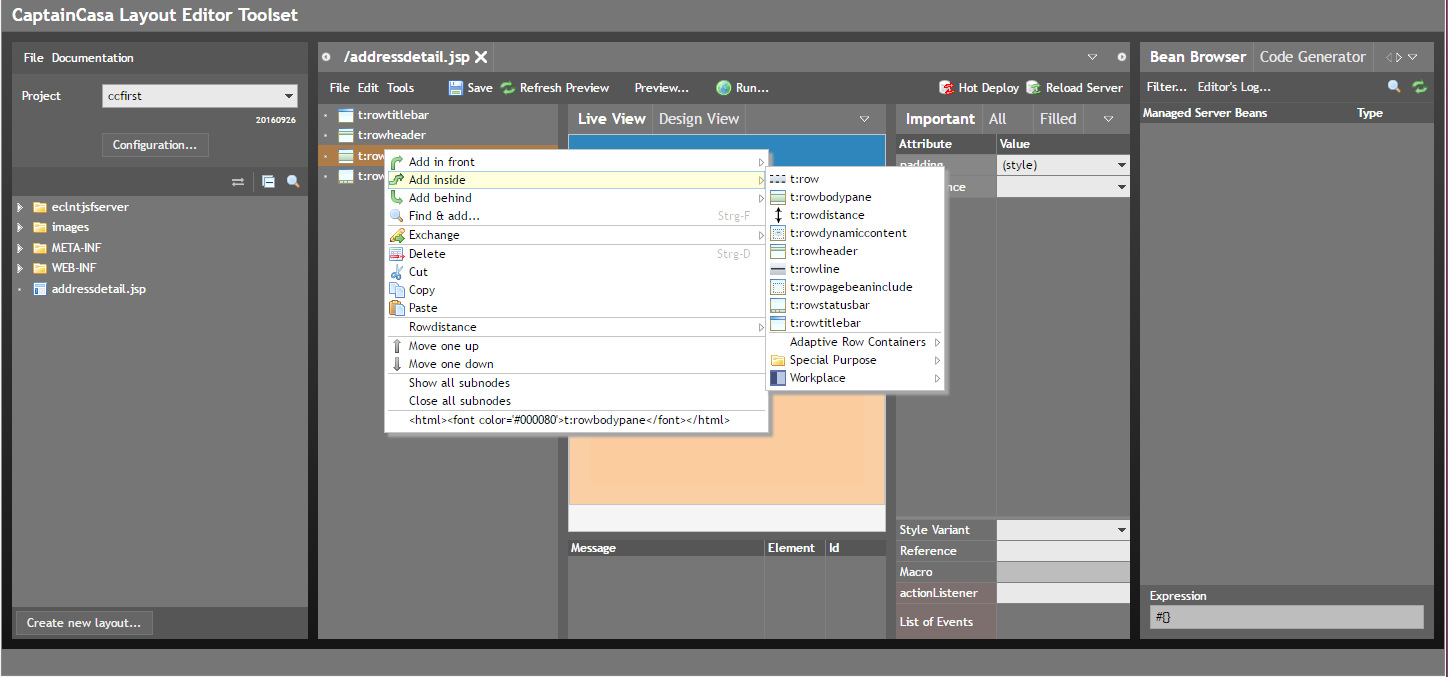This screenshot has height=677, width=1448.
Task: Click the Expression input field
Action: tap(1286, 617)
